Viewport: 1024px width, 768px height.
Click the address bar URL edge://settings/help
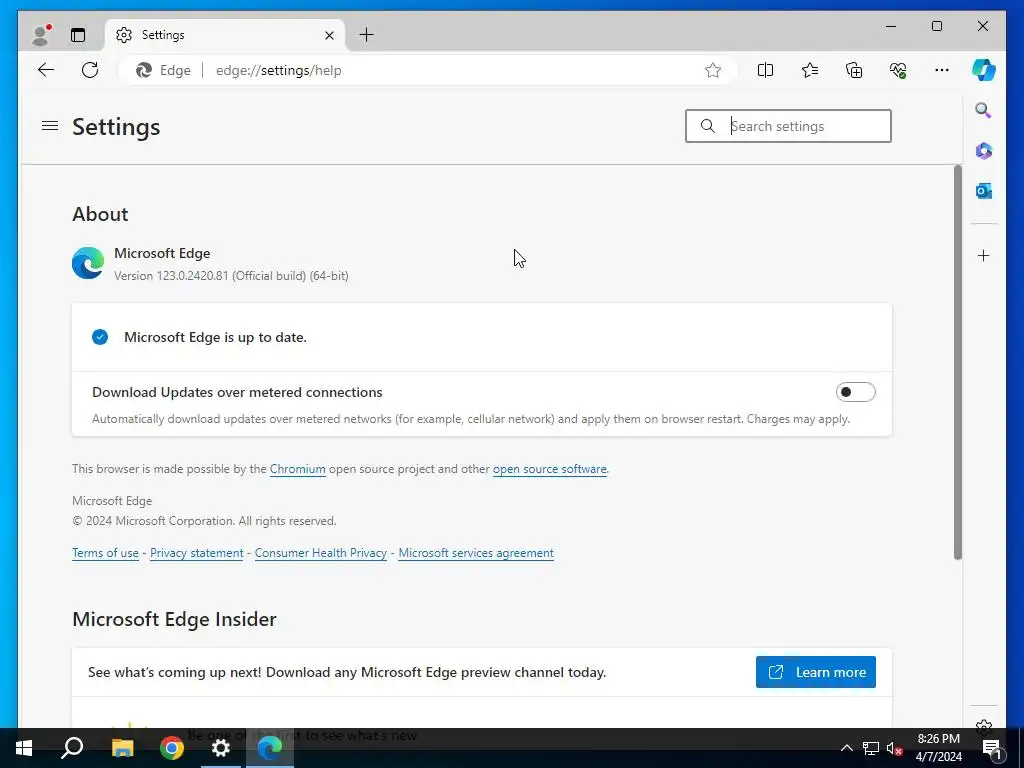point(279,71)
